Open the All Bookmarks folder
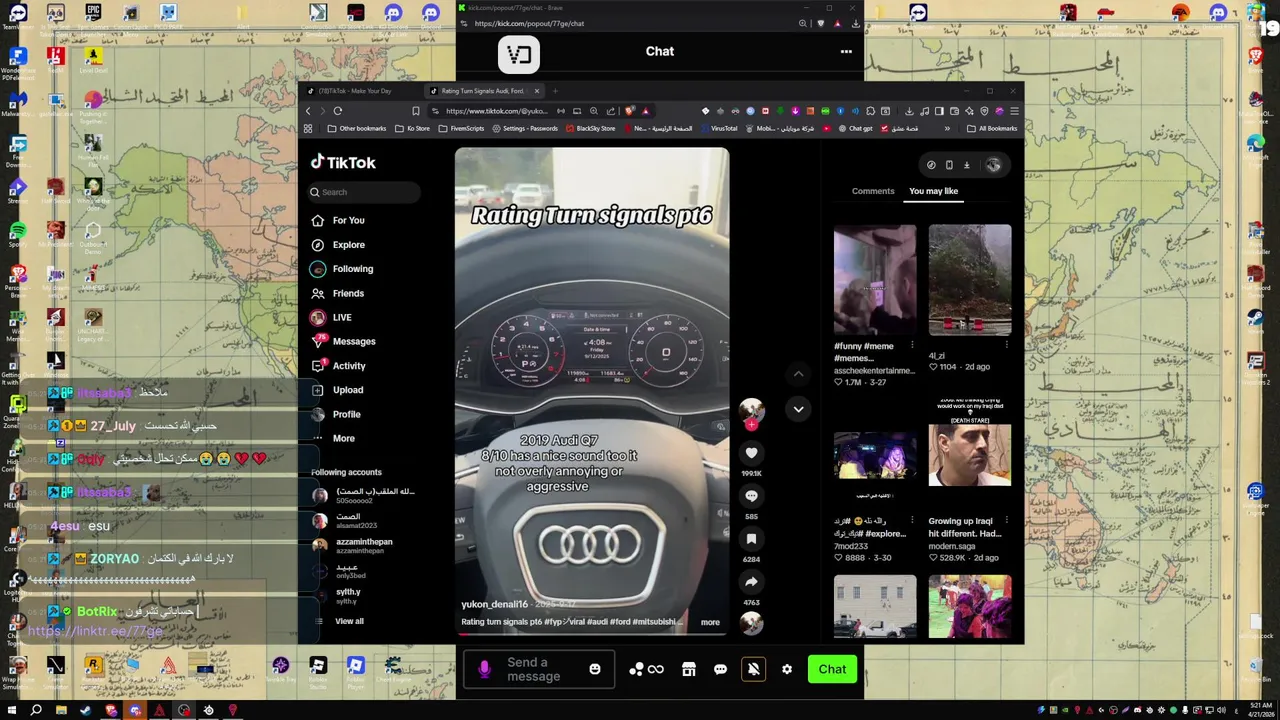This screenshot has width=1280, height=720. tap(992, 128)
